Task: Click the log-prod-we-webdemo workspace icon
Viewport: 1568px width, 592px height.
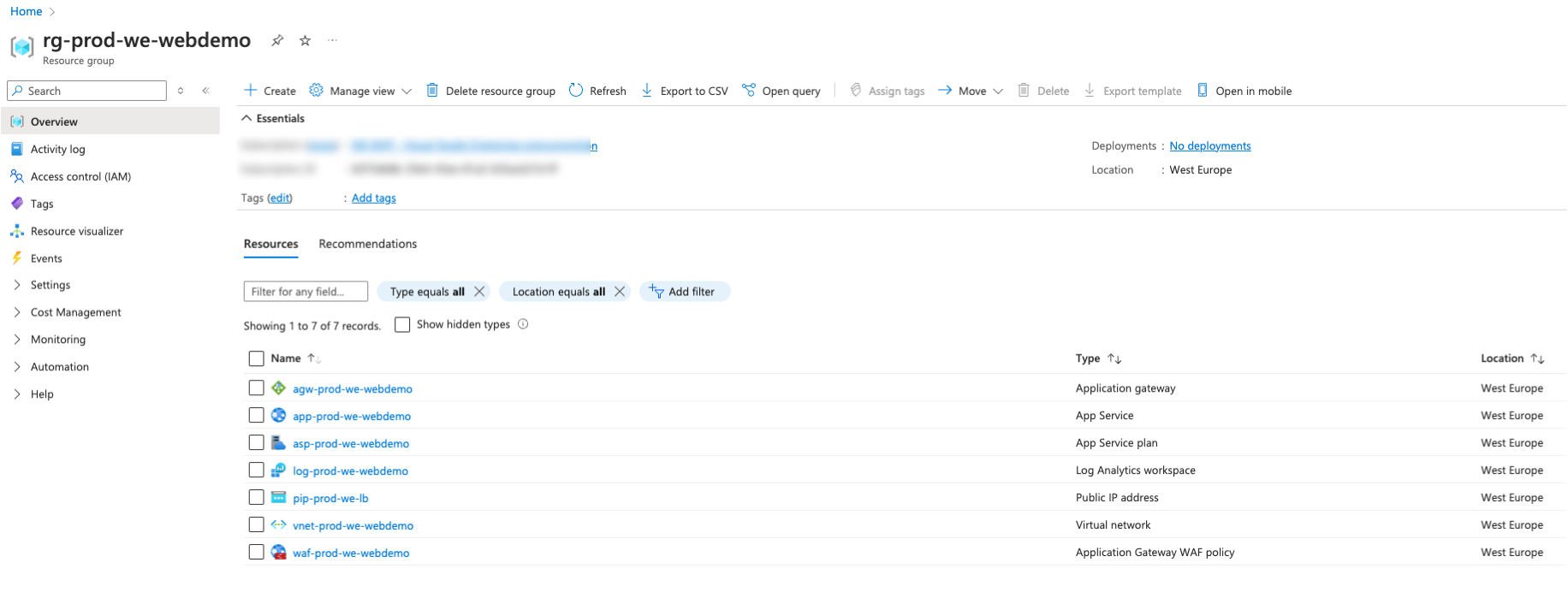Action: 278,471
